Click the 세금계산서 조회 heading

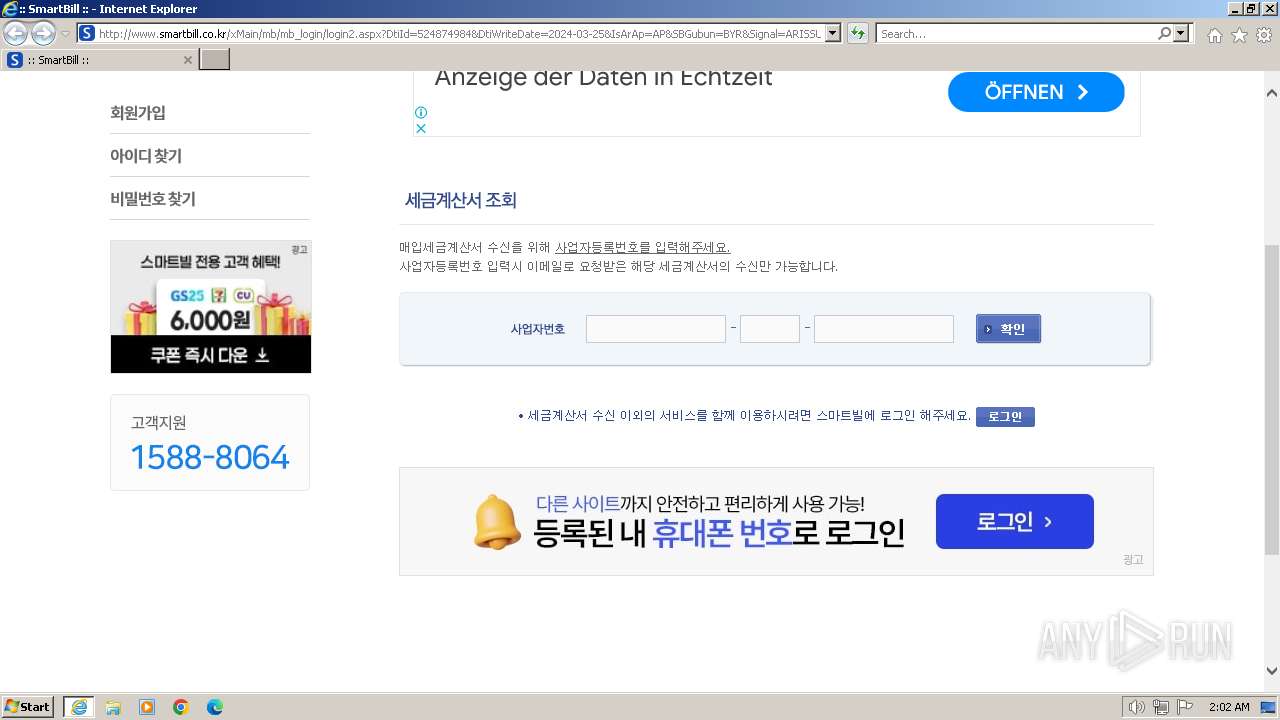click(461, 200)
